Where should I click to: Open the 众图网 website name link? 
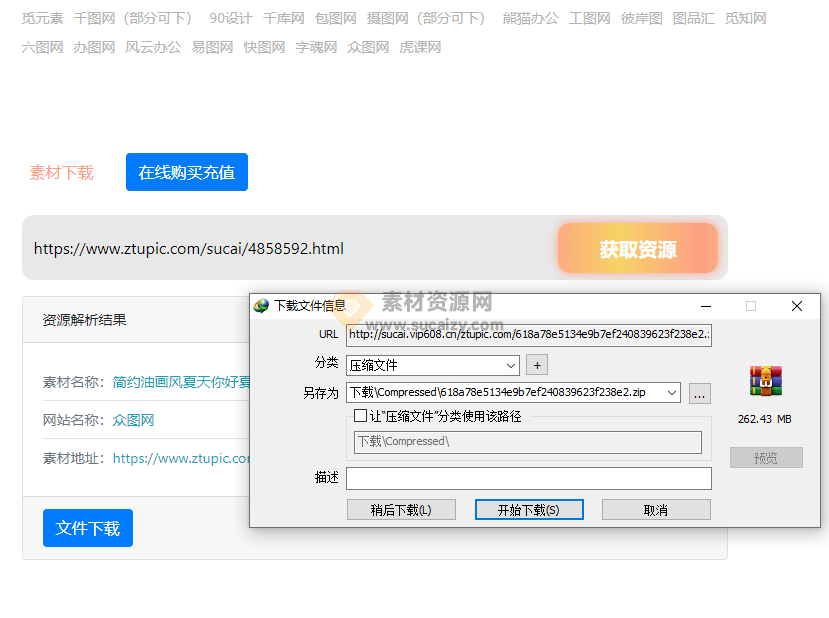133,420
